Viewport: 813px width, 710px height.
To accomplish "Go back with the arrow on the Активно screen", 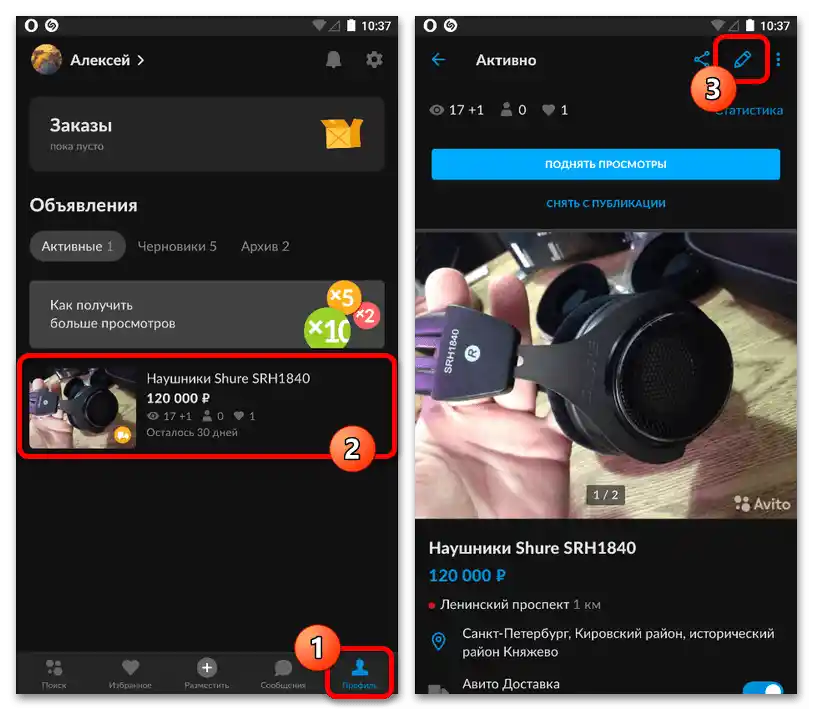I will pyautogui.click(x=439, y=60).
